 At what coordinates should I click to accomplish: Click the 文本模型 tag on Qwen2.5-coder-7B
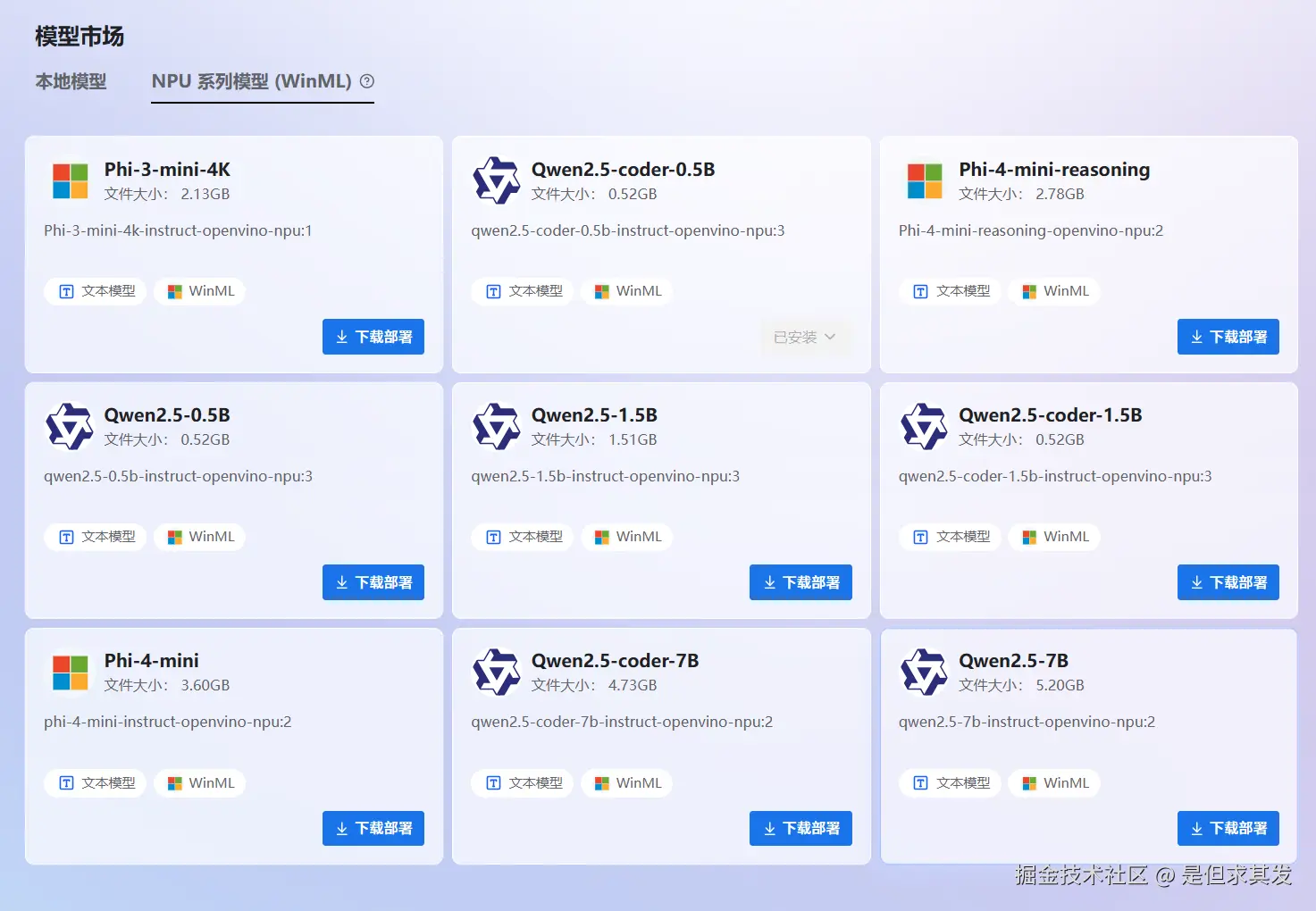tap(522, 782)
